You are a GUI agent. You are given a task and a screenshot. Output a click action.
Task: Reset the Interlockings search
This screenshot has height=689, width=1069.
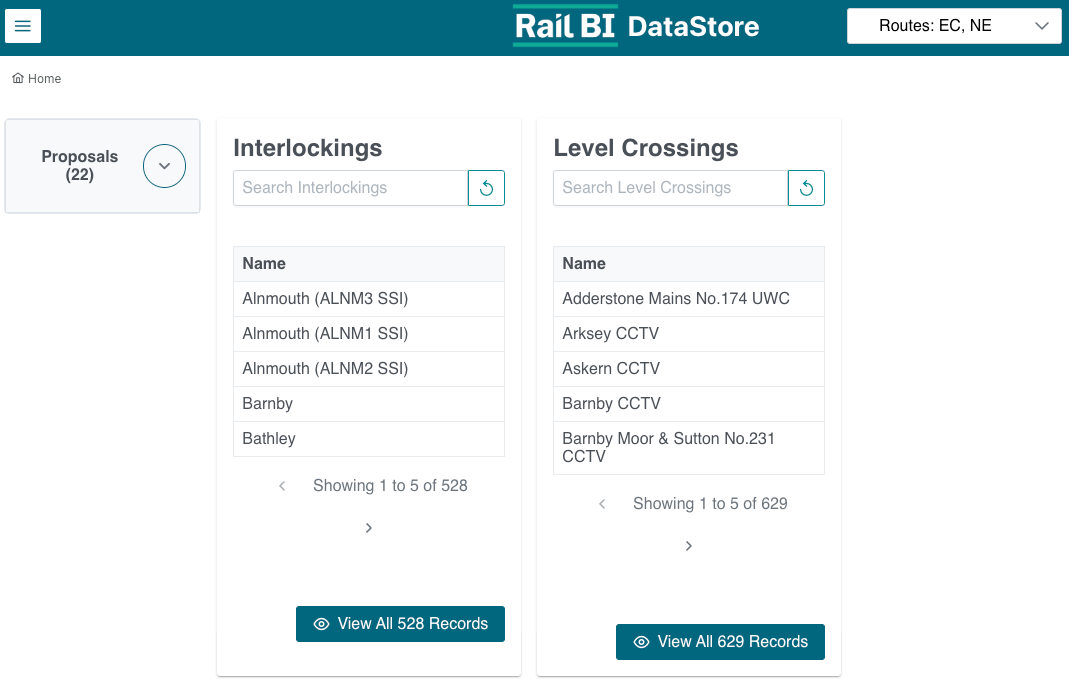(x=486, y=188)
